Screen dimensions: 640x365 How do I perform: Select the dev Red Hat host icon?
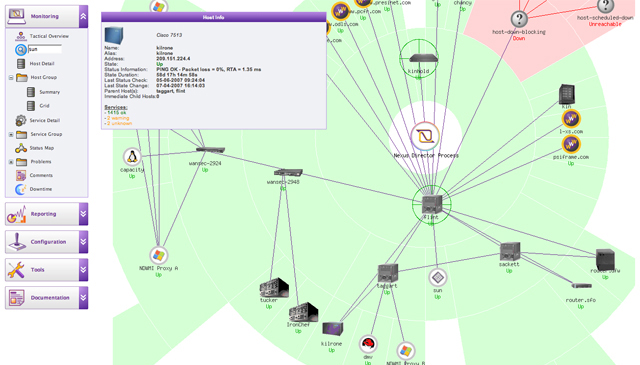[368, 344]
